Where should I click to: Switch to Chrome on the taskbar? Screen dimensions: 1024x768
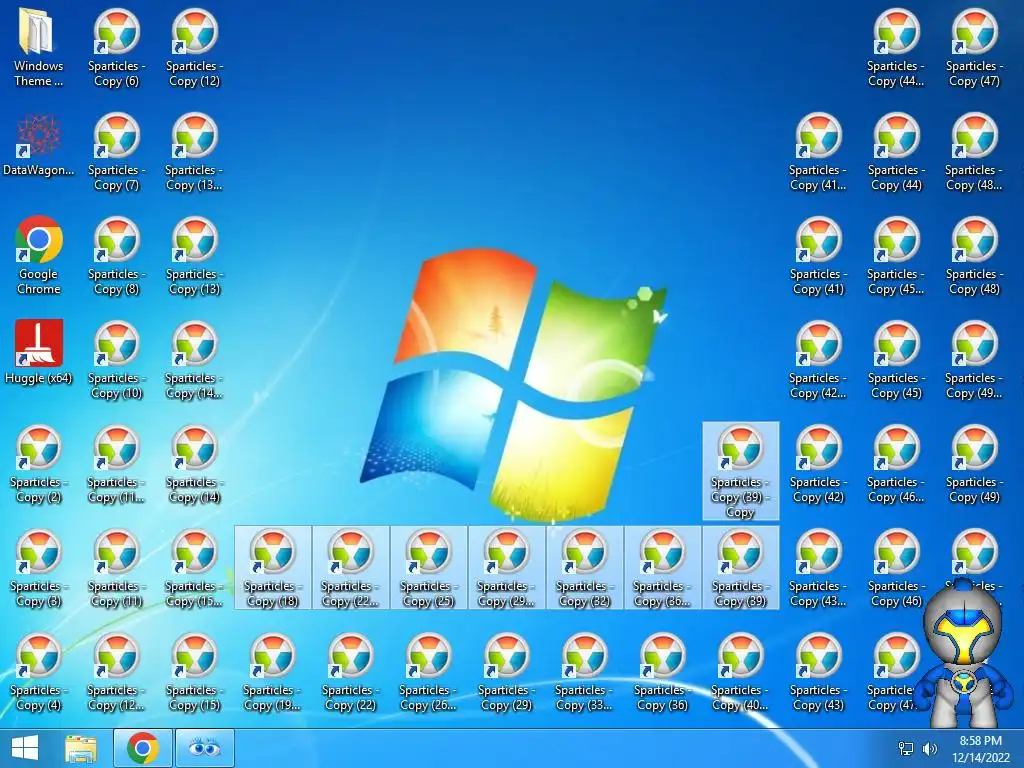(x=143, y=748)
